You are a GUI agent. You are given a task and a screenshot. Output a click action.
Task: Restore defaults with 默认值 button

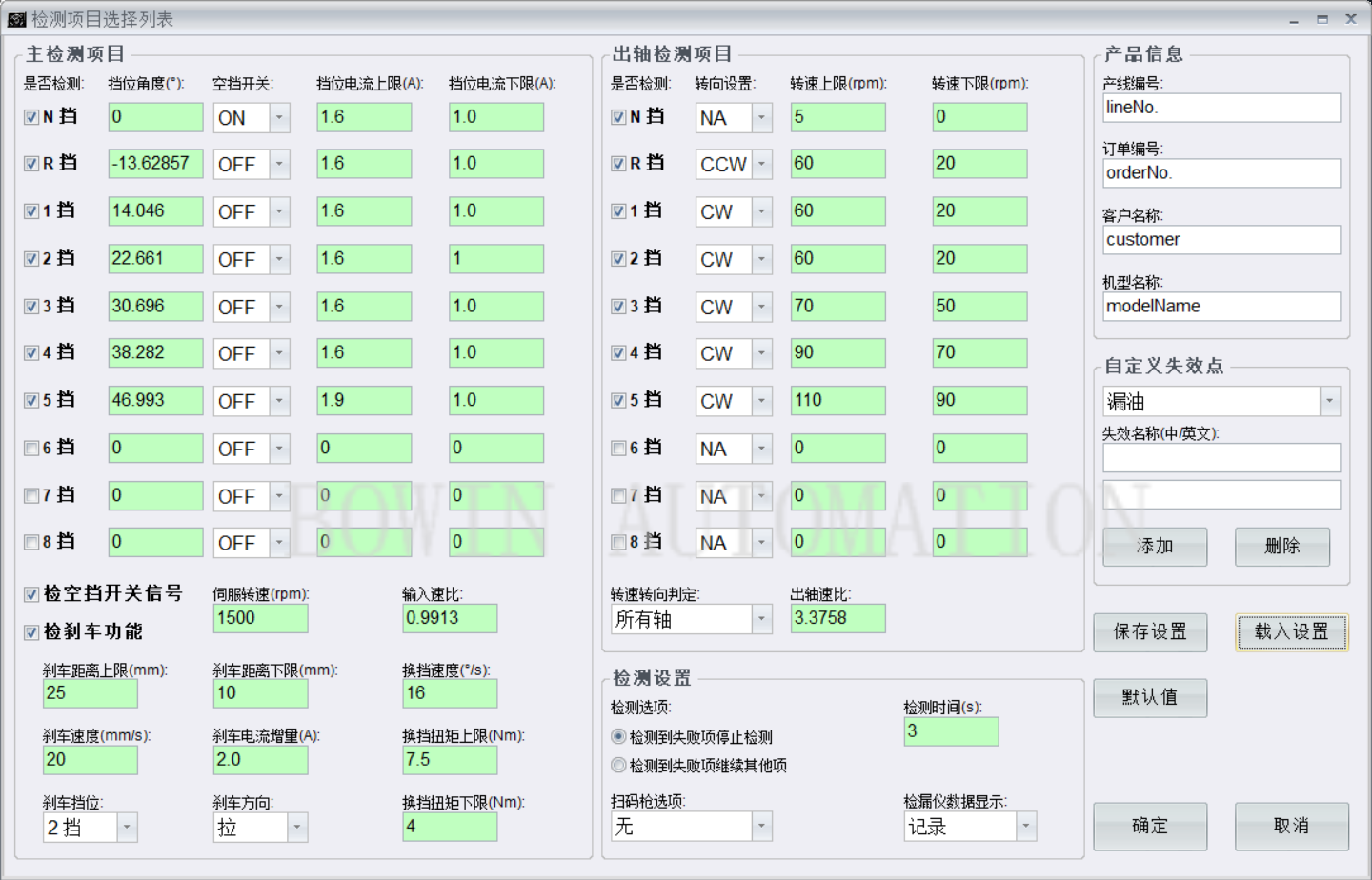(x=1150, y=698)
